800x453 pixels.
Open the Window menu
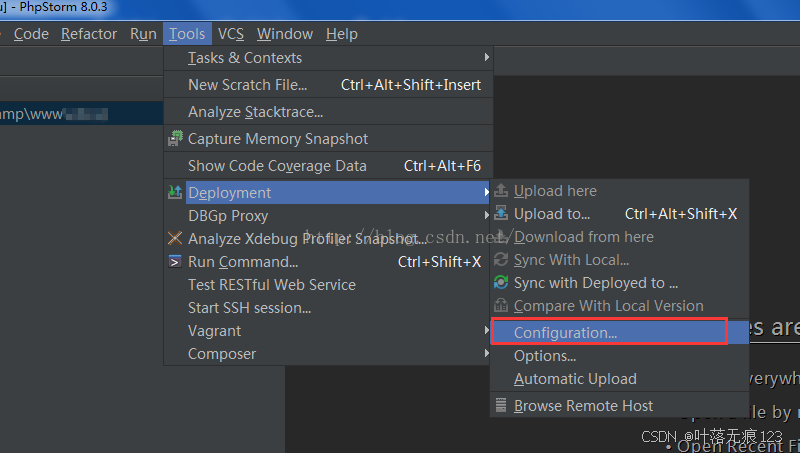coord(285,34)
